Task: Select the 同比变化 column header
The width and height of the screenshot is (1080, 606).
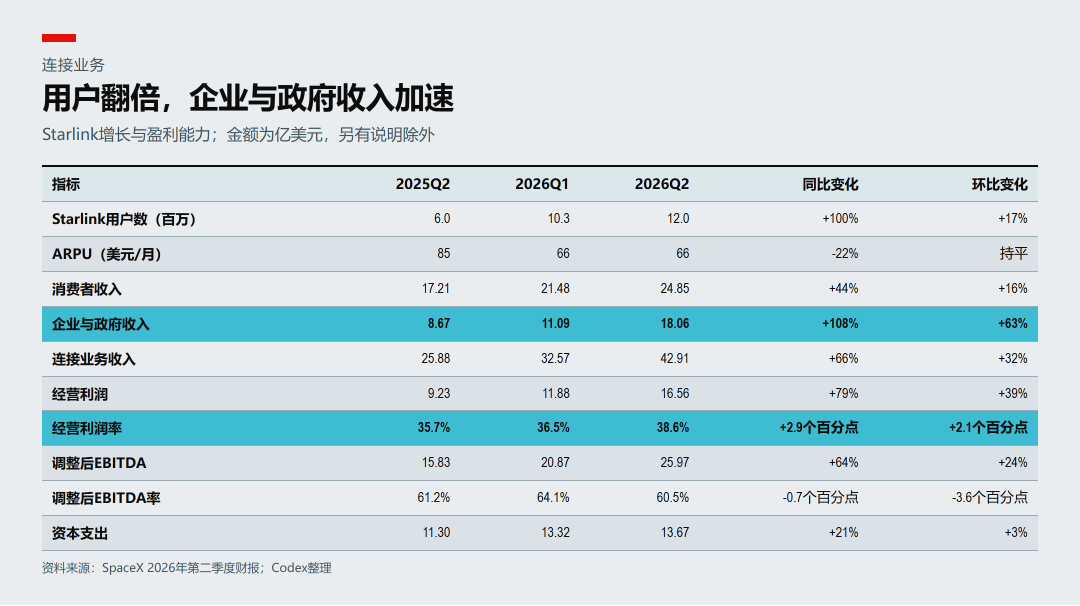Action: coord(830,184)
